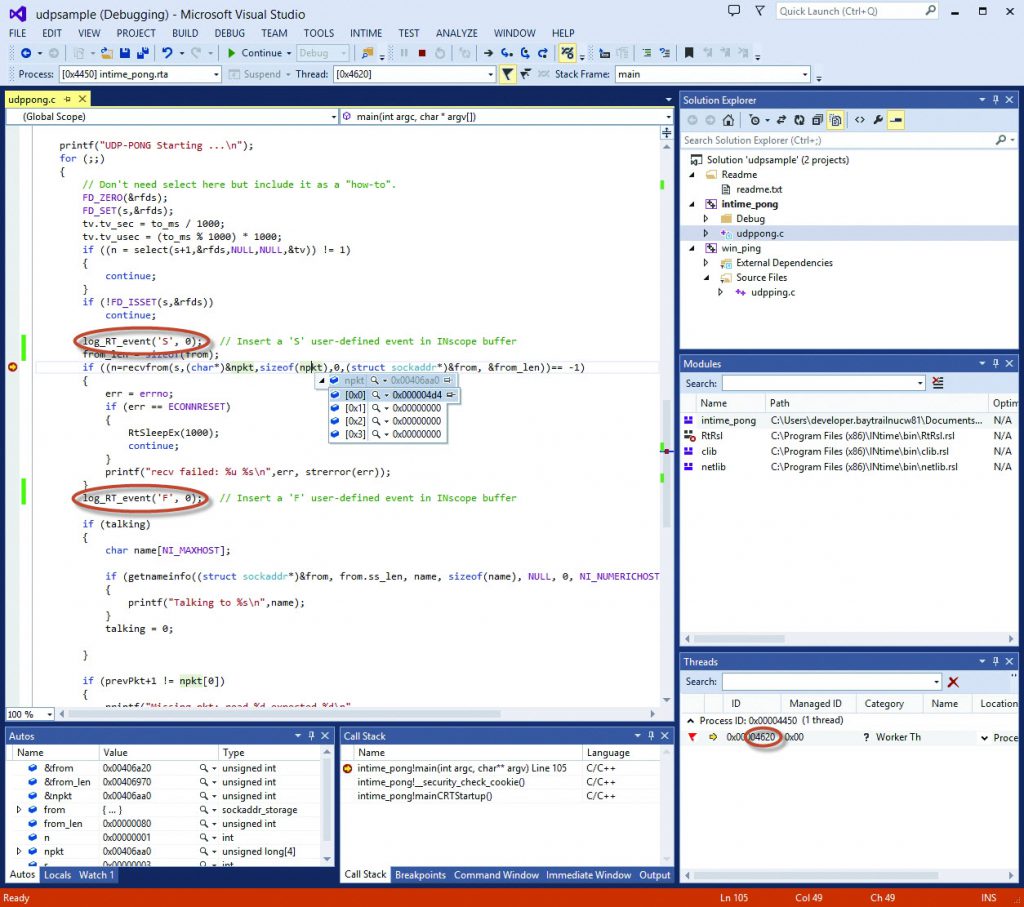This screenshot has height=907, width=1024.
Task: Click the Modules Search input field
Action: [823, 383]
